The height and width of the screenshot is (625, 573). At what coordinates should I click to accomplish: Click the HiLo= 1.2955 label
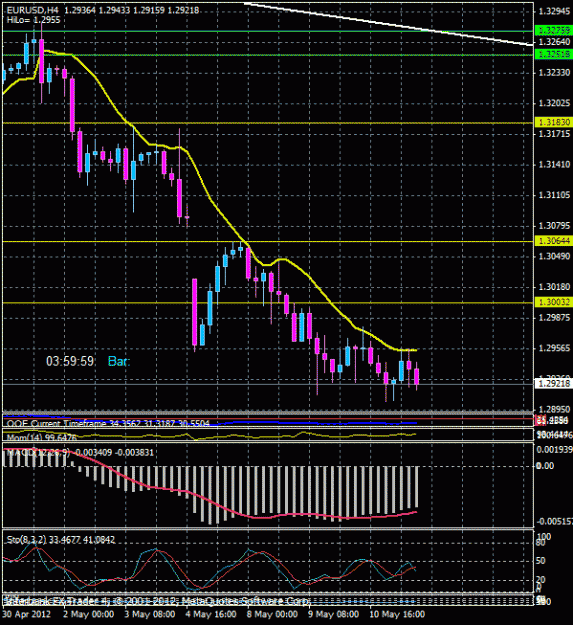click(33, 20)
